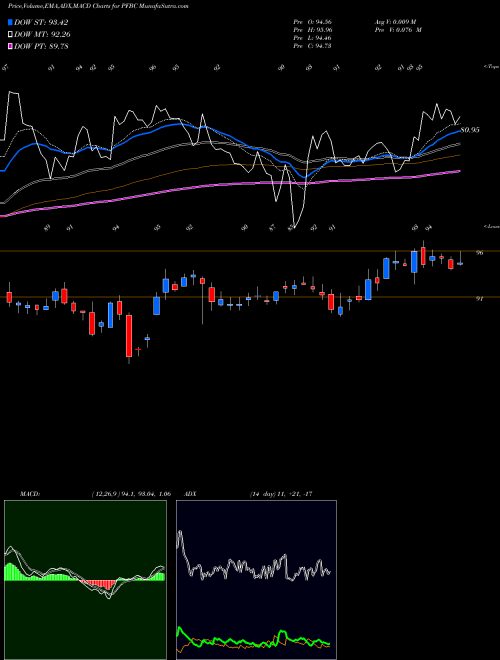The image size is (500, 660).
Task: Click the '<Lows' marker label
Action: tap(492, 226)
